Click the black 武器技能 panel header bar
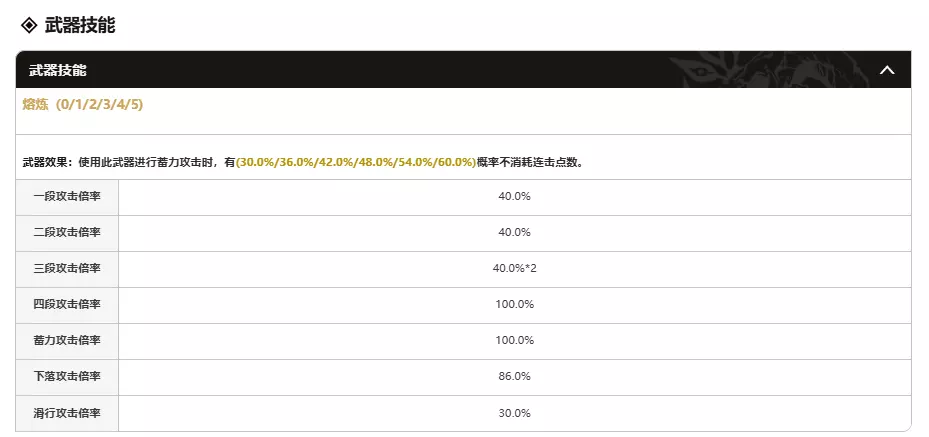 click(400, 70)
